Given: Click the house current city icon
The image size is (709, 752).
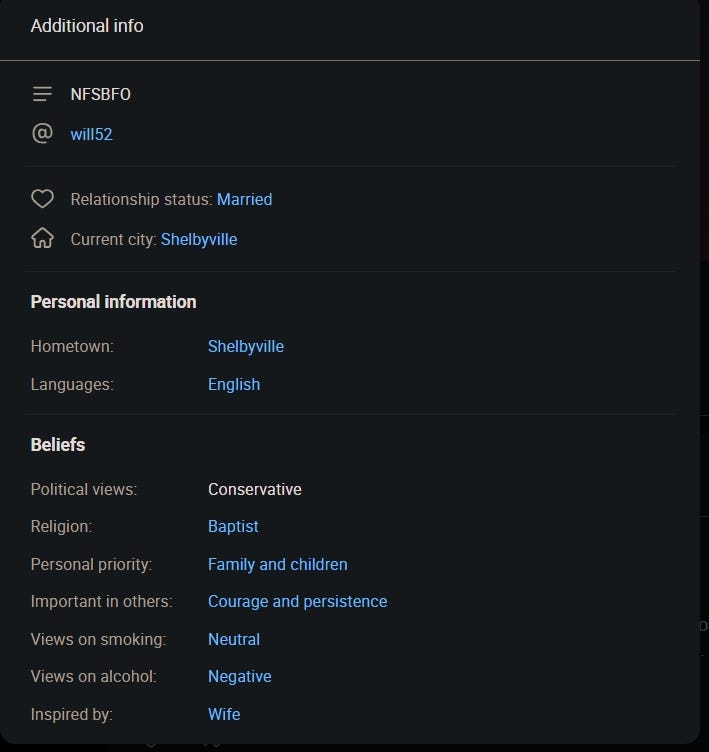Looking at the screenshot, I should (x=42, y=238).
